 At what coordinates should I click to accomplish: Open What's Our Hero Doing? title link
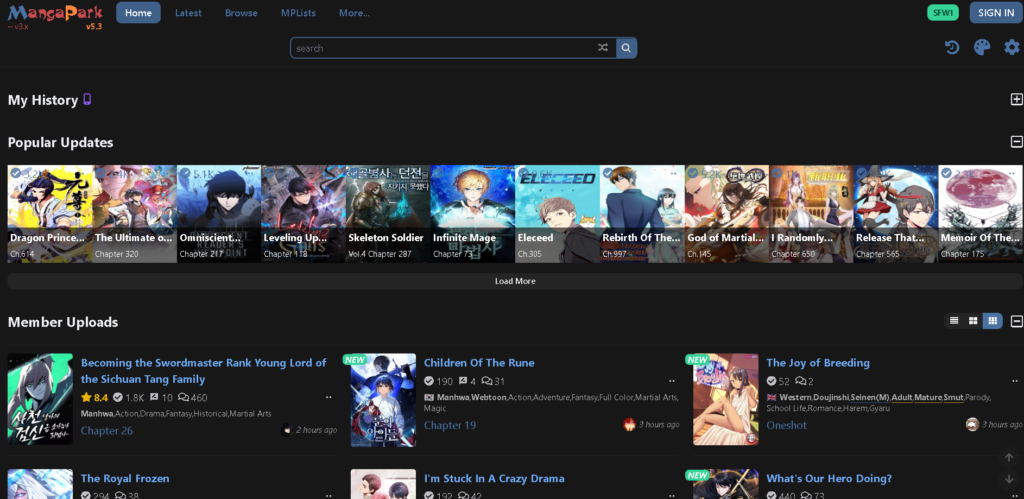tap(829, 478)
